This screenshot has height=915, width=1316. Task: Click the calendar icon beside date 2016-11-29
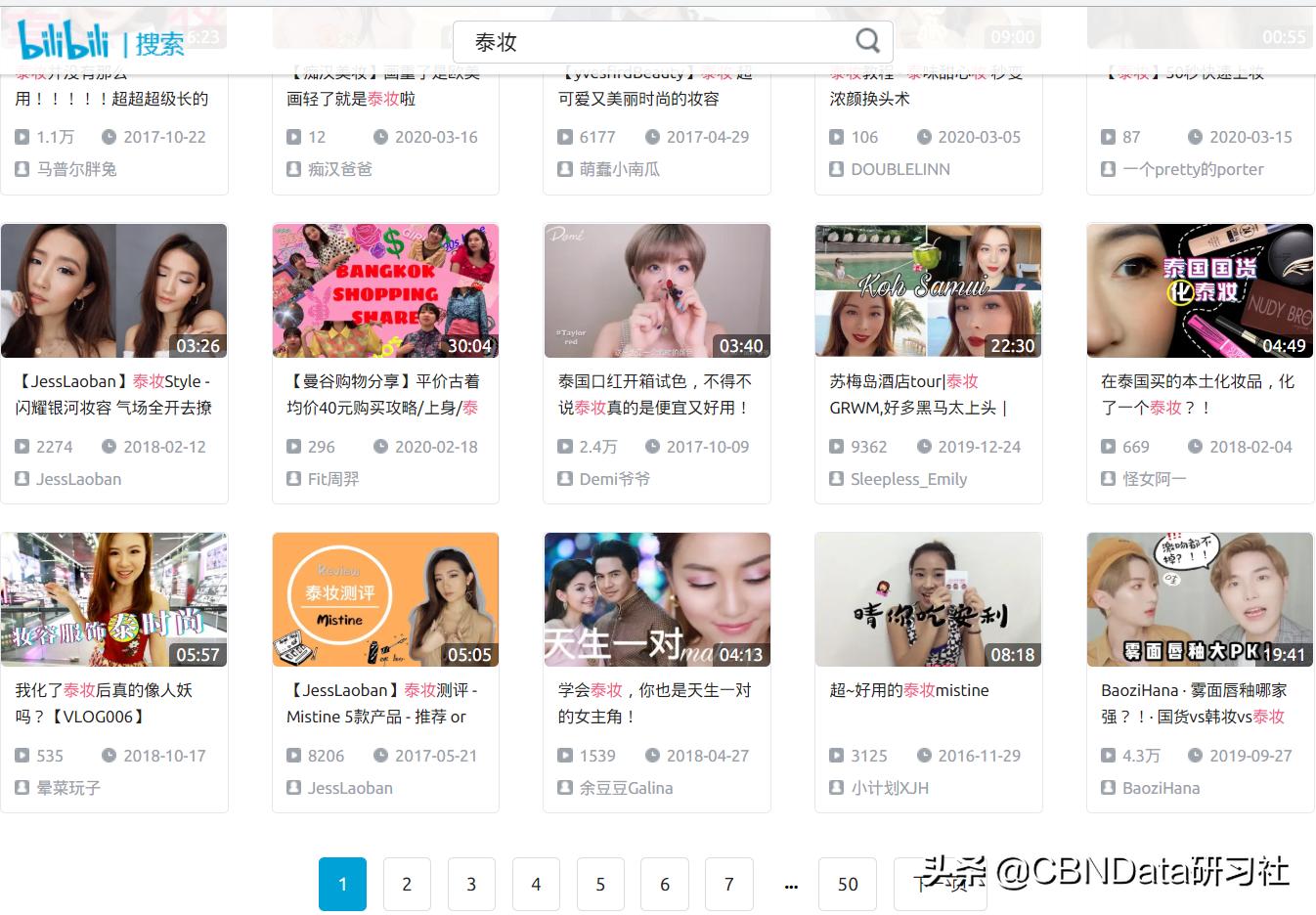point(925,756)
